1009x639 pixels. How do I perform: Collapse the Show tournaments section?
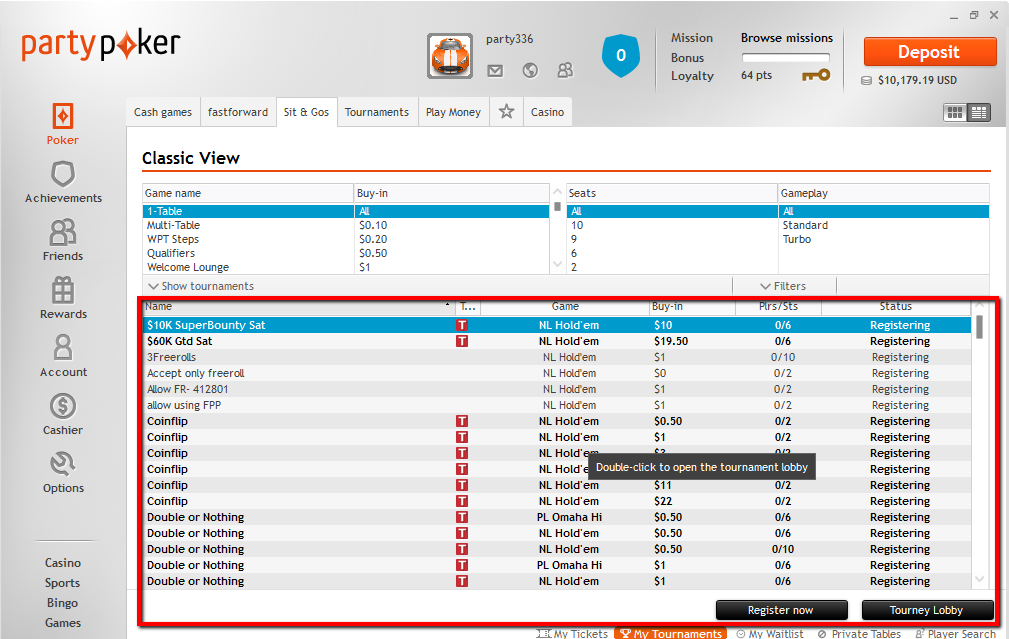(x=201, y=286)
